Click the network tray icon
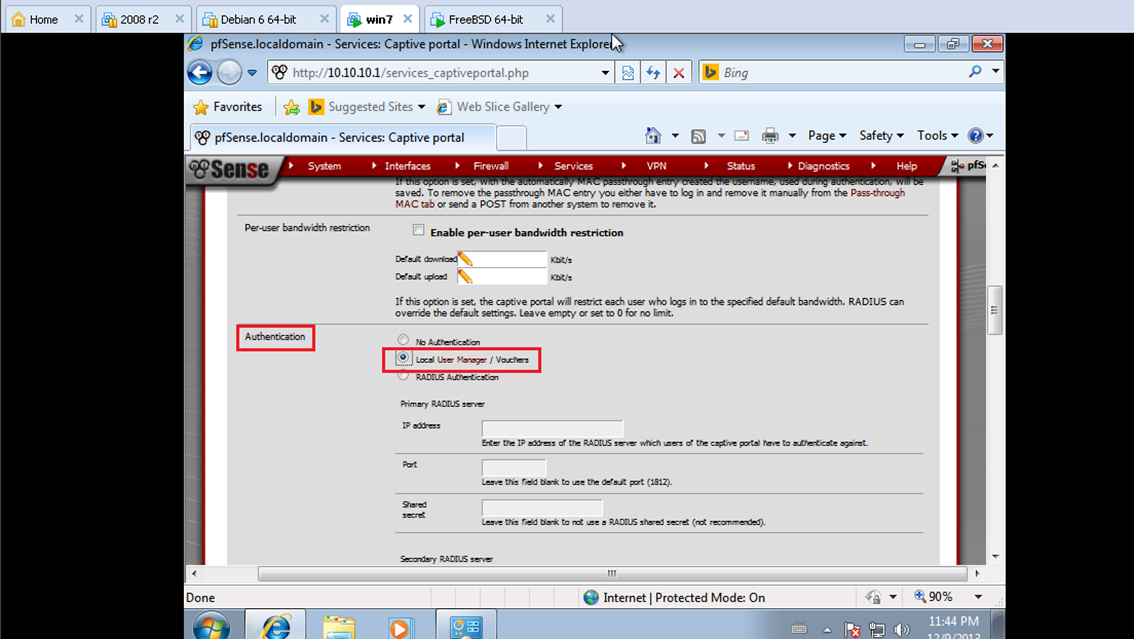The image size is (1134, 639). tap(877, 630)
